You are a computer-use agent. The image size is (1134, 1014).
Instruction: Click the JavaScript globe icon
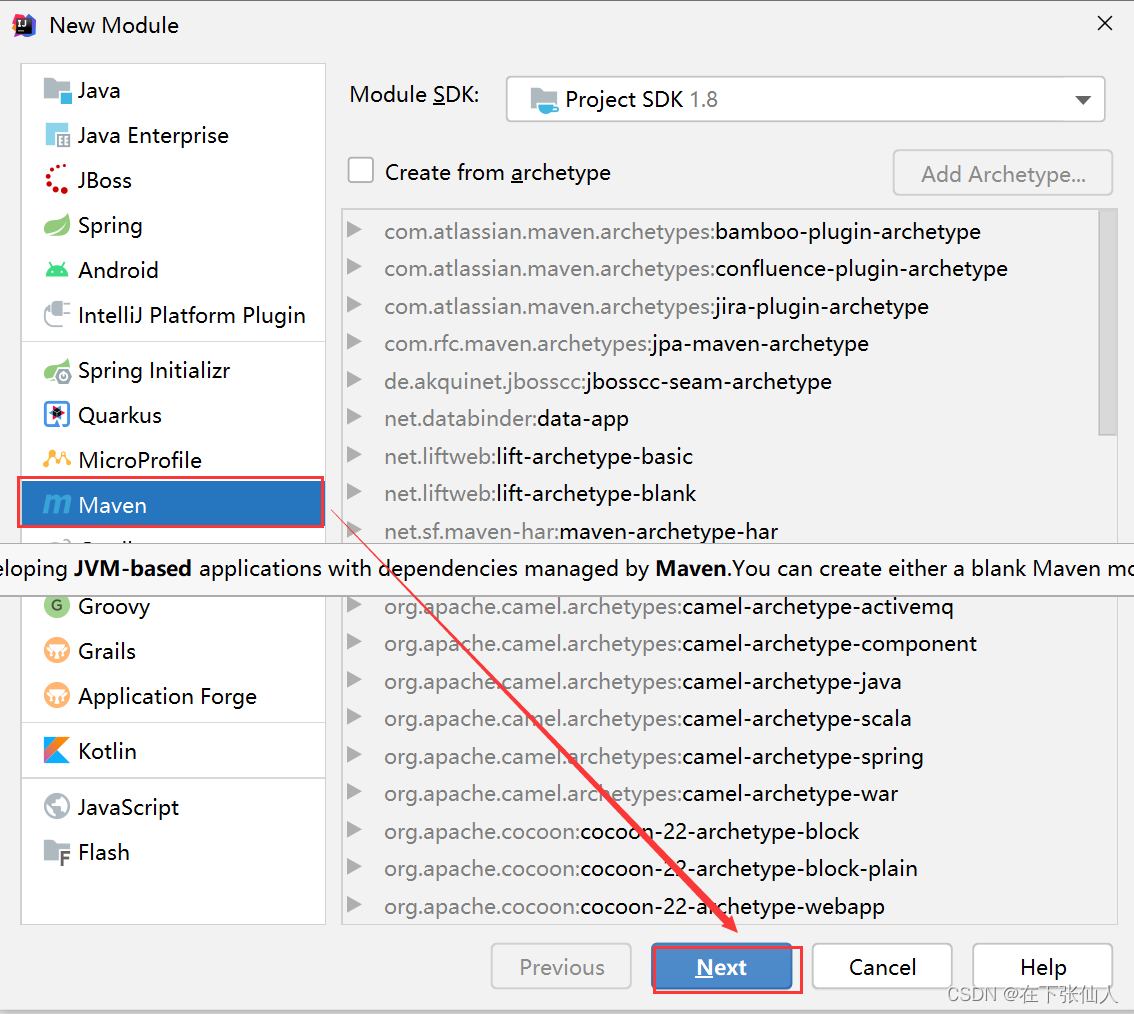pos(57,806)
